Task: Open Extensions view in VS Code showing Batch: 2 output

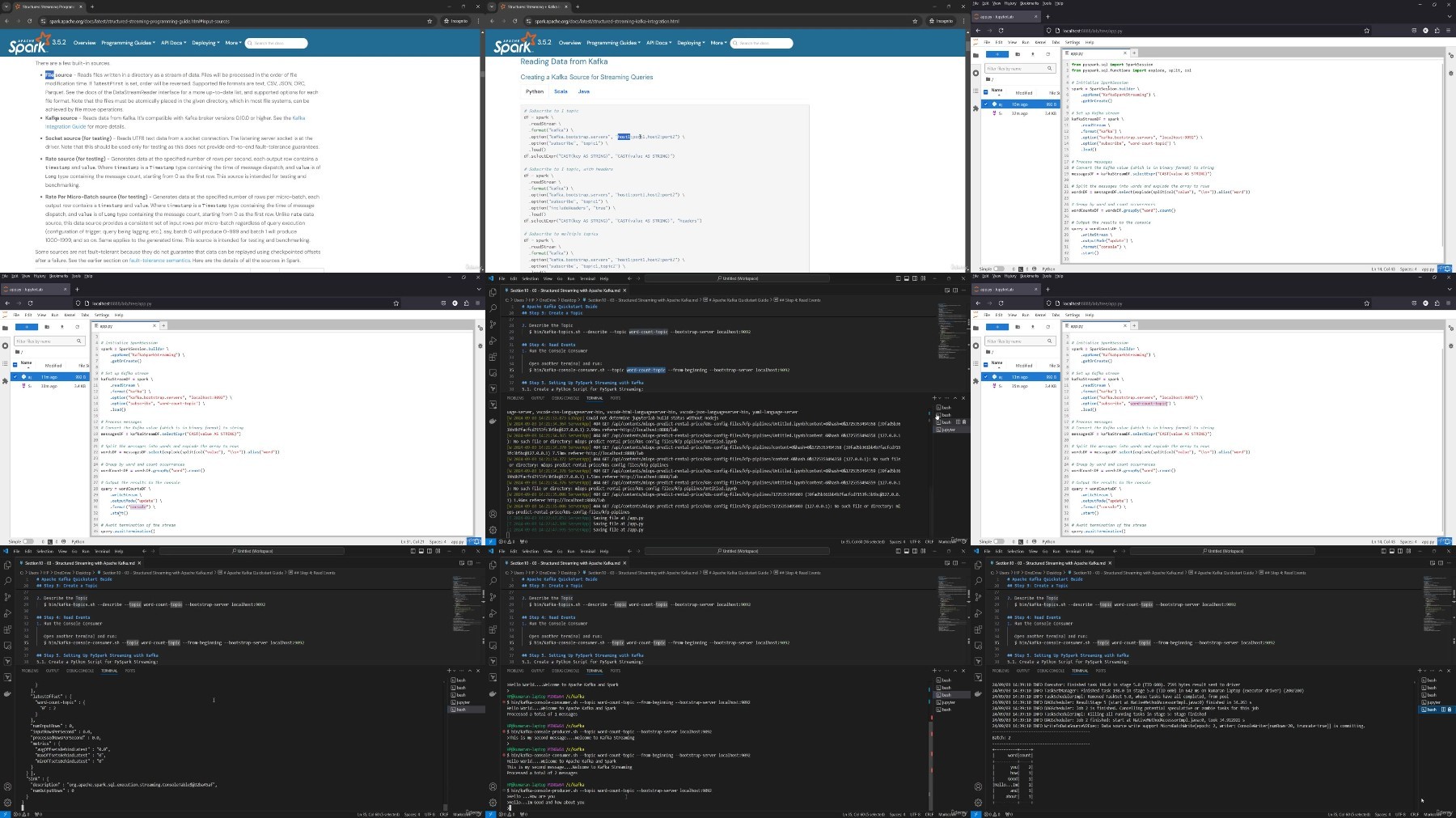Action: [x=978, y=629]
